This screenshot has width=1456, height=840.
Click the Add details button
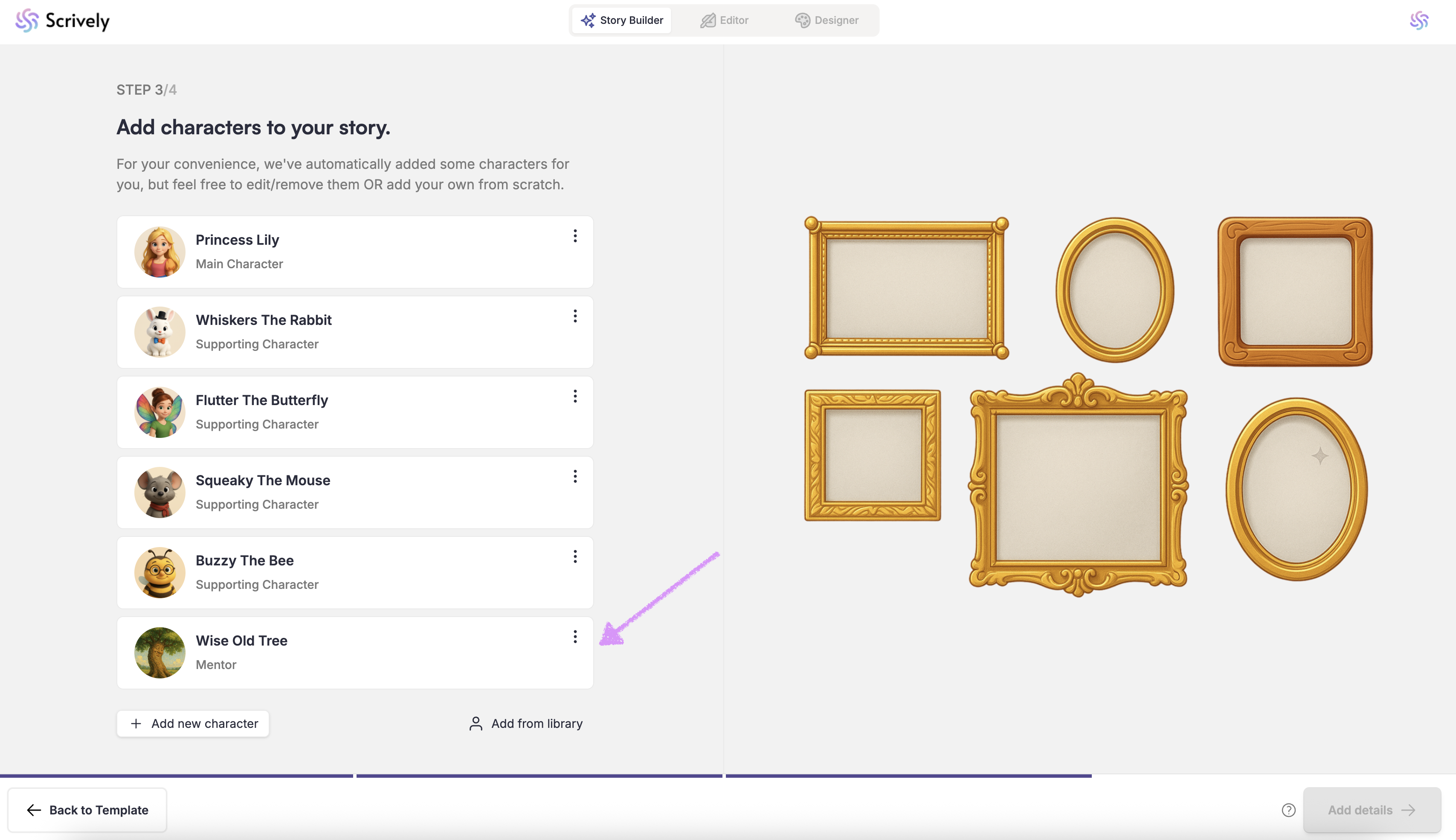[1371, 810]
